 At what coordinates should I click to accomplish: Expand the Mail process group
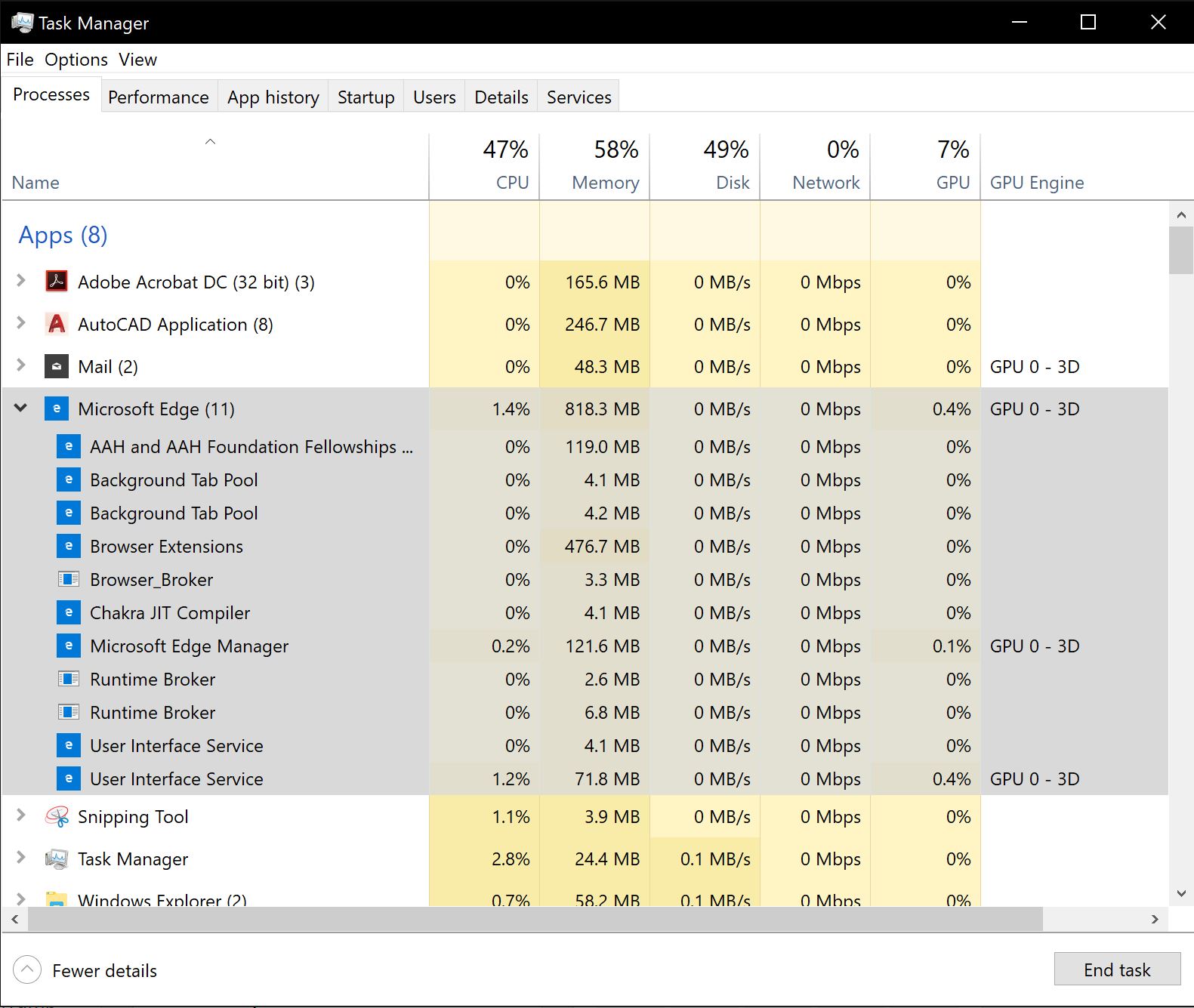tap(21, 365)
